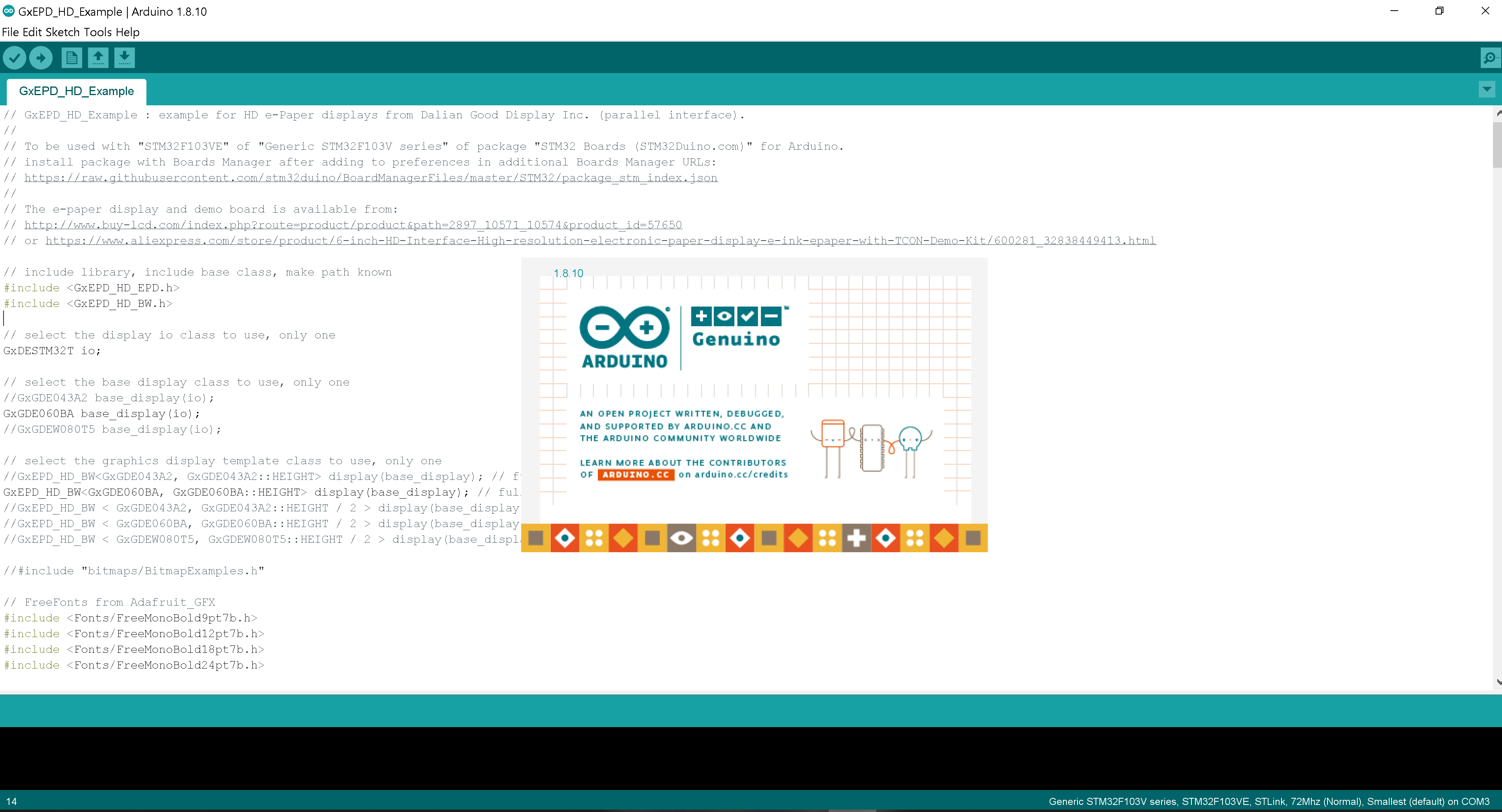The width and height of the screenshot is (1502, 812).
Task: Open the aliexpress.com store product link
Action: point(601,241)
